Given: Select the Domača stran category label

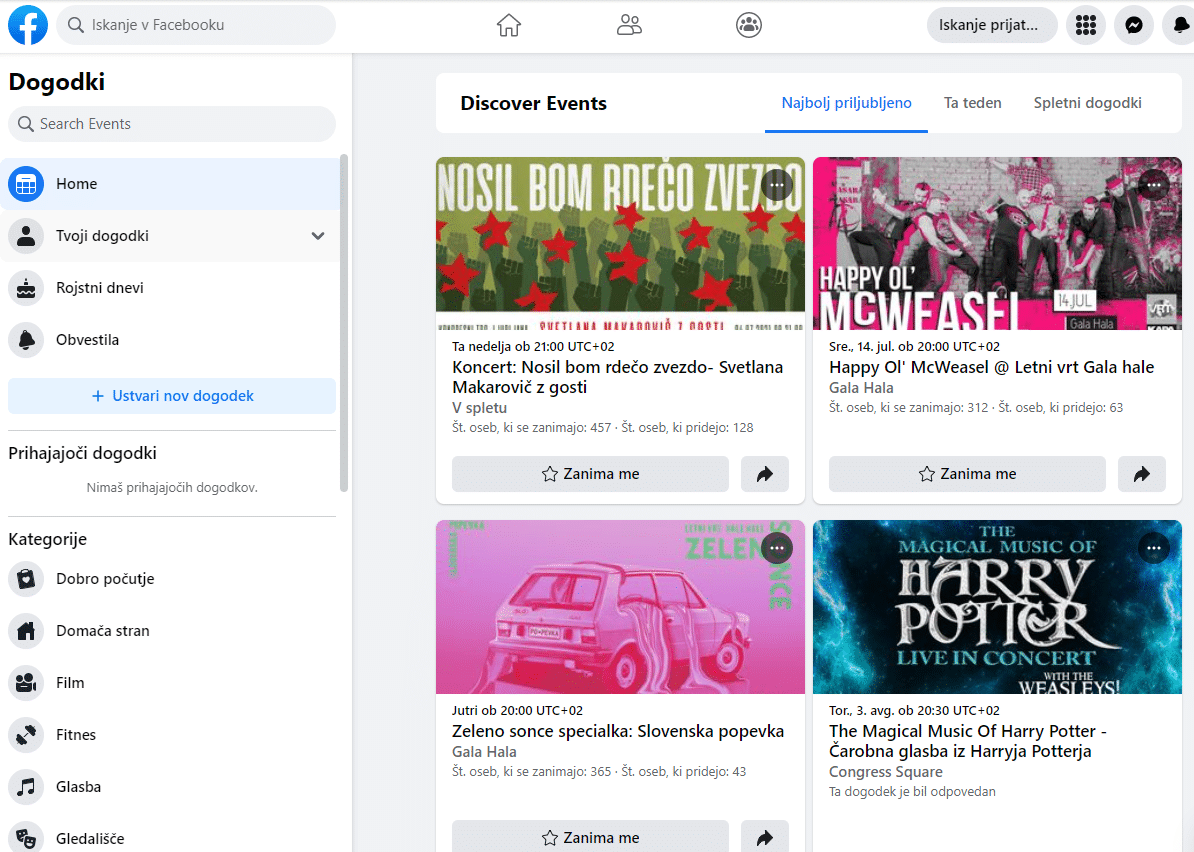Looking at the screenshot, I should point(103,630).
